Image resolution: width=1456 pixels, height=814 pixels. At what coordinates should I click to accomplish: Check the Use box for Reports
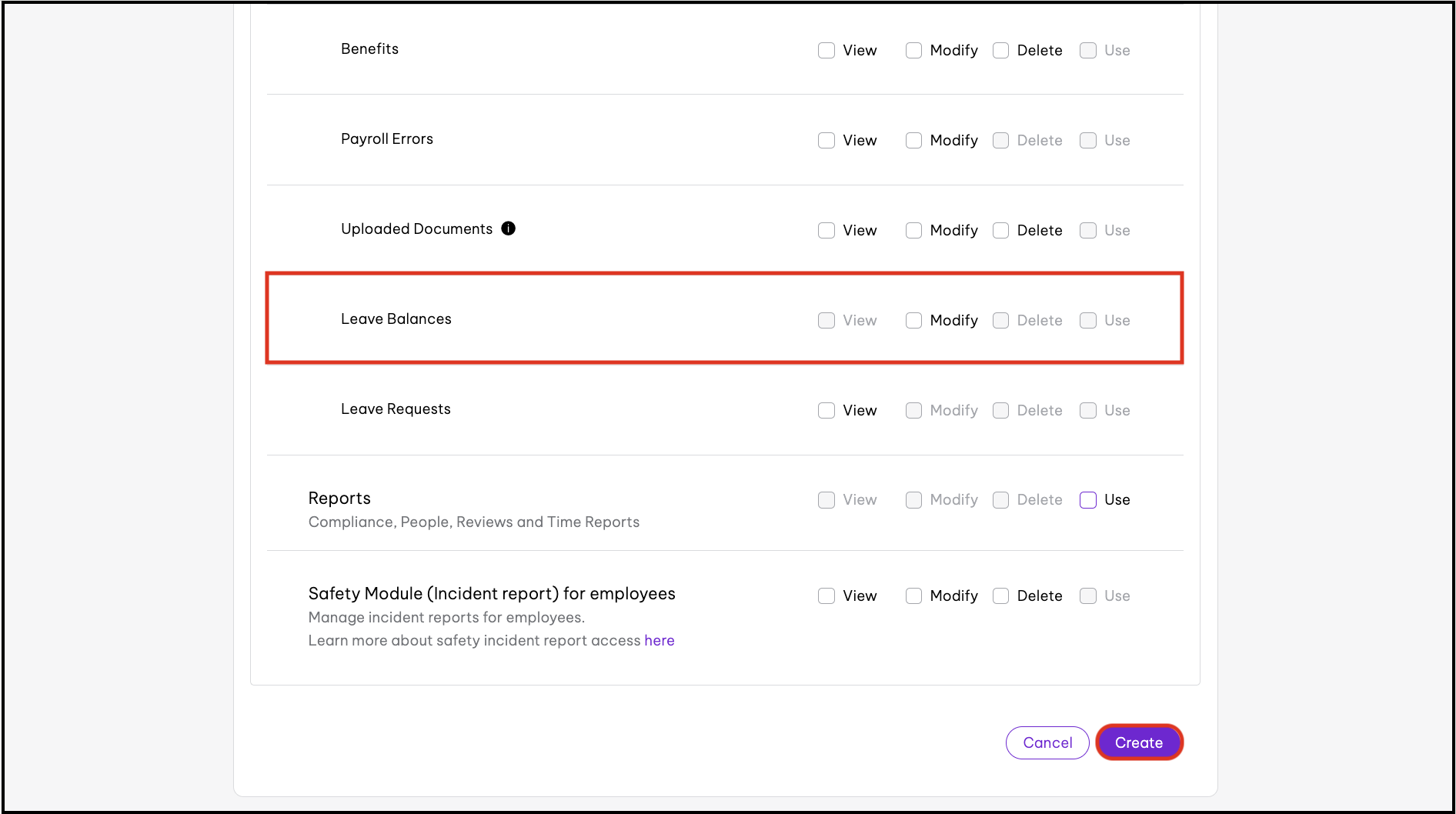pyautogui.click(x=1088, y=500)
